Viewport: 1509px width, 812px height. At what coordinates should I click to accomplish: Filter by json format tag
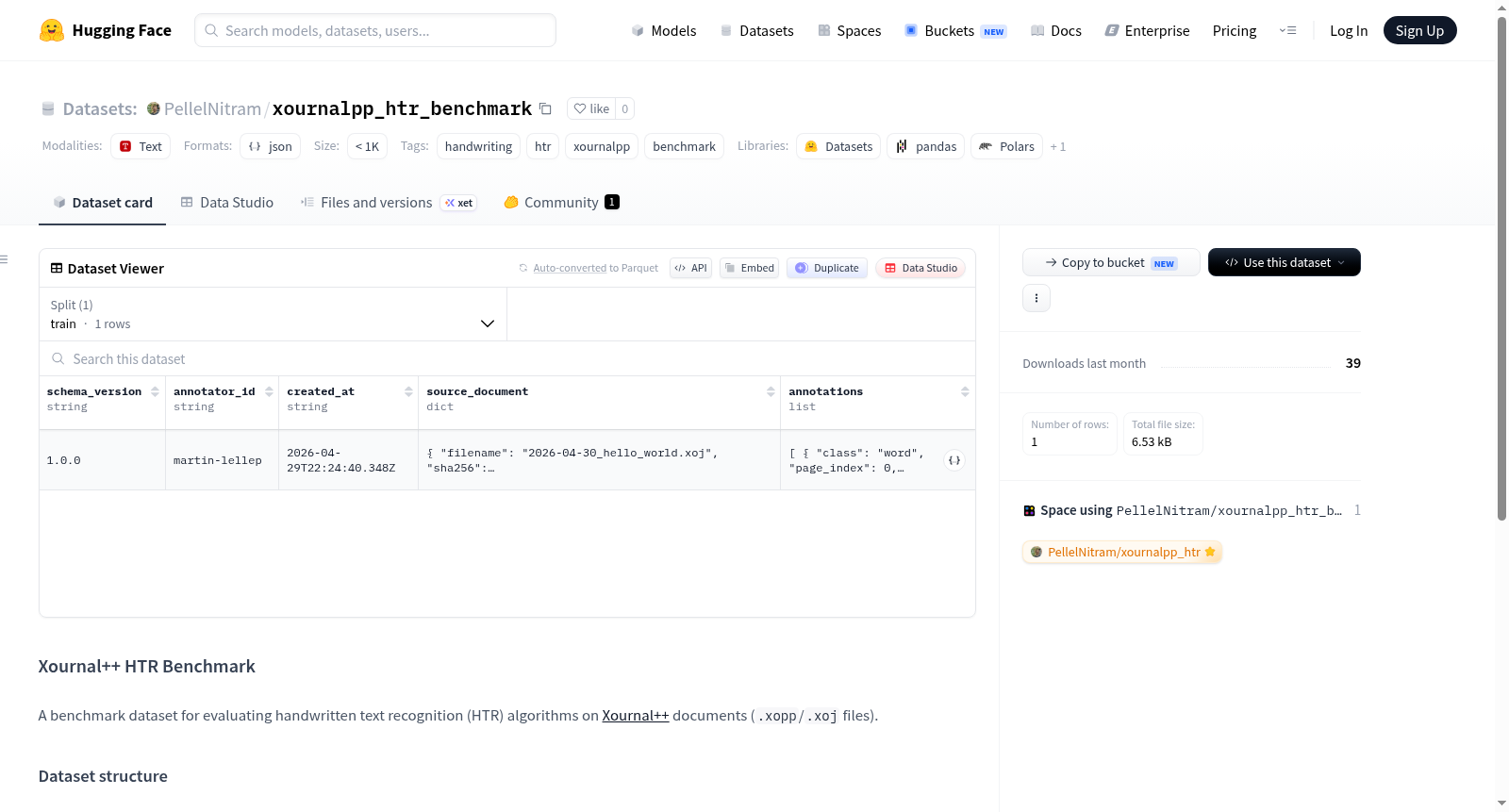[270, 146]
